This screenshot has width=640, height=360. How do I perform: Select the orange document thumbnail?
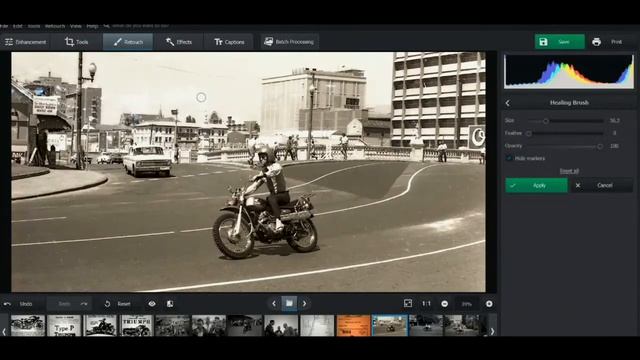353,325
